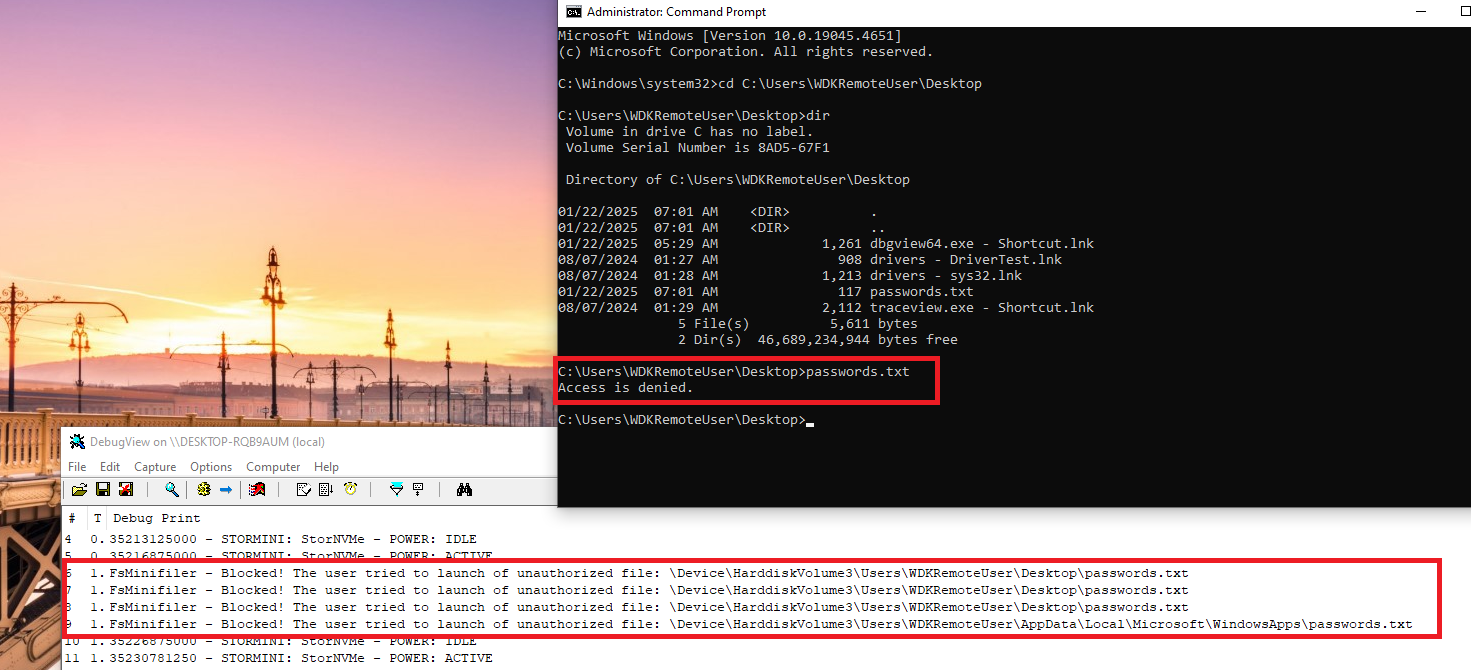
Task: Select the blocked line with WindowsApps\passwords.txt path
Action: tap(741, 624)
